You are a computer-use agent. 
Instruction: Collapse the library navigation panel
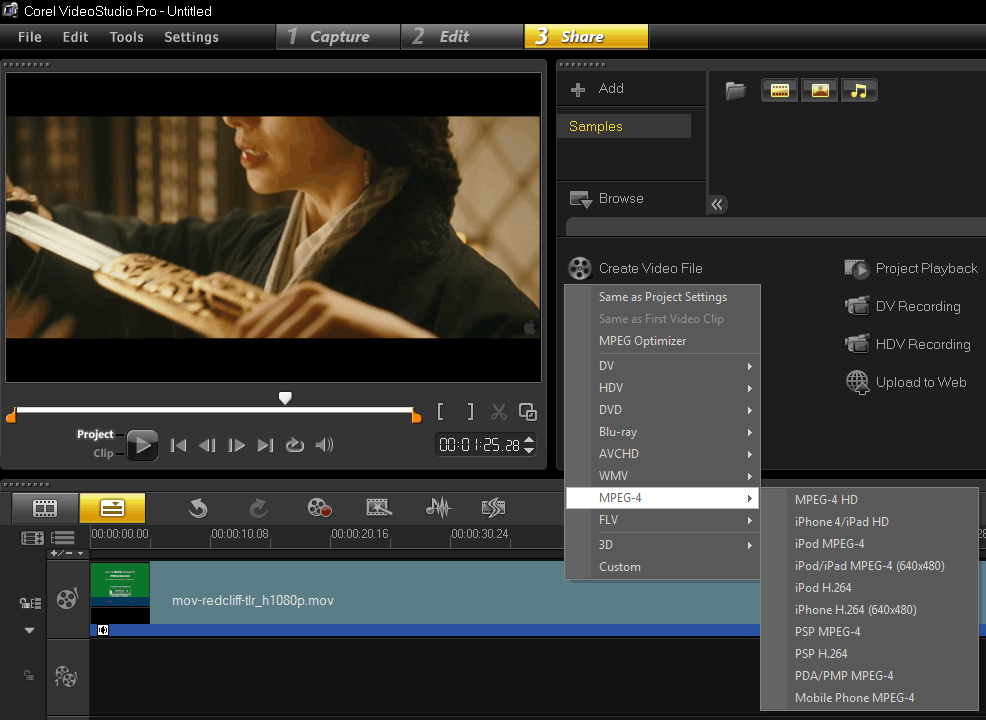click(x=717, y=204)
